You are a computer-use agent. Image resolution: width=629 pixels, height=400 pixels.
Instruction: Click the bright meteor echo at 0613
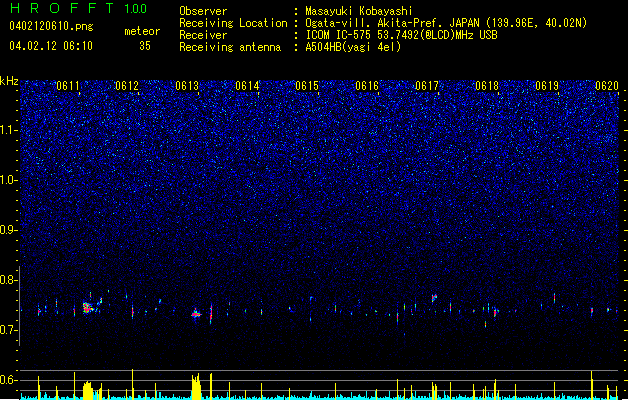[x=196, y=314]
